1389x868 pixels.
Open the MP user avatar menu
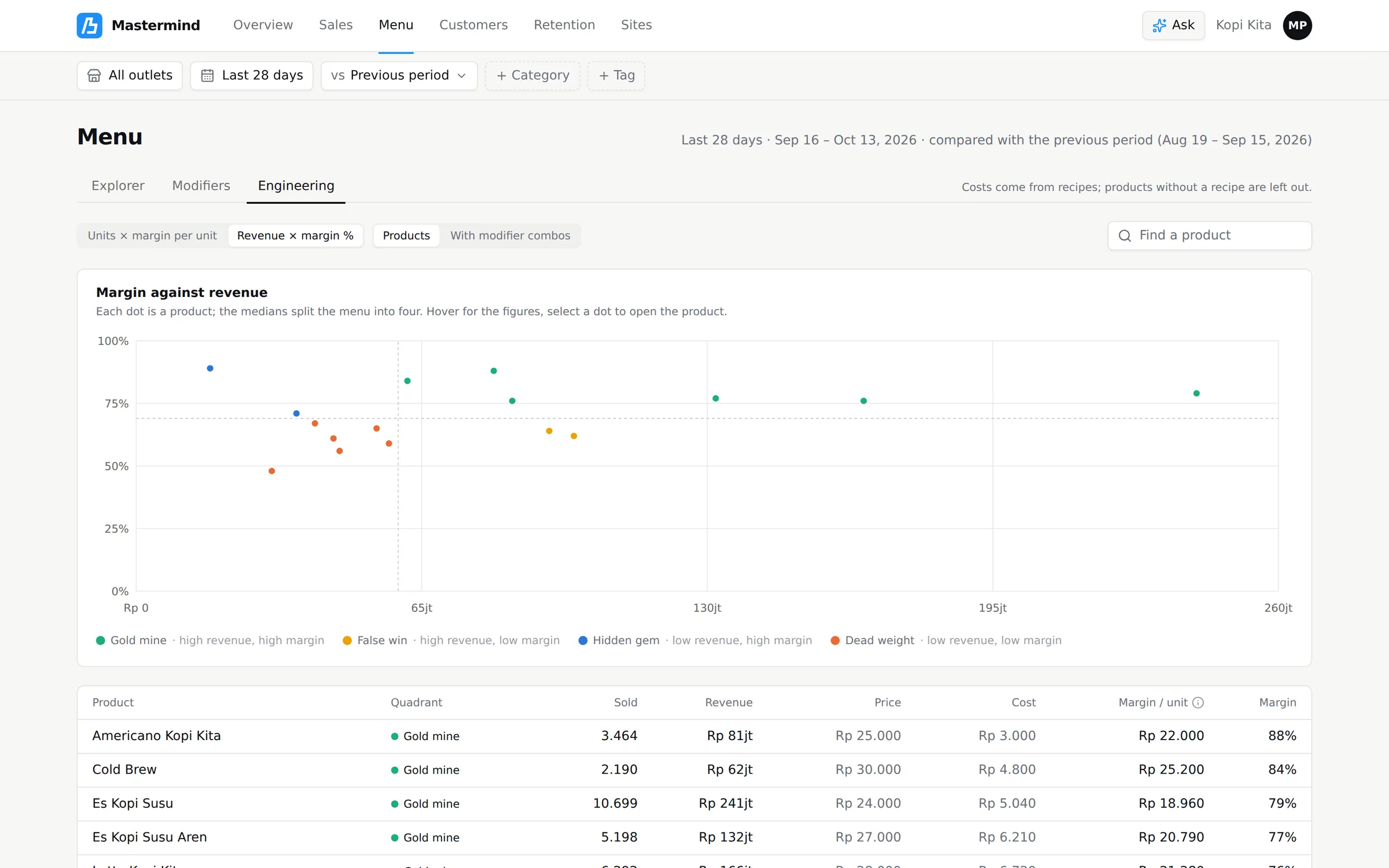(x=1297, y=25)
